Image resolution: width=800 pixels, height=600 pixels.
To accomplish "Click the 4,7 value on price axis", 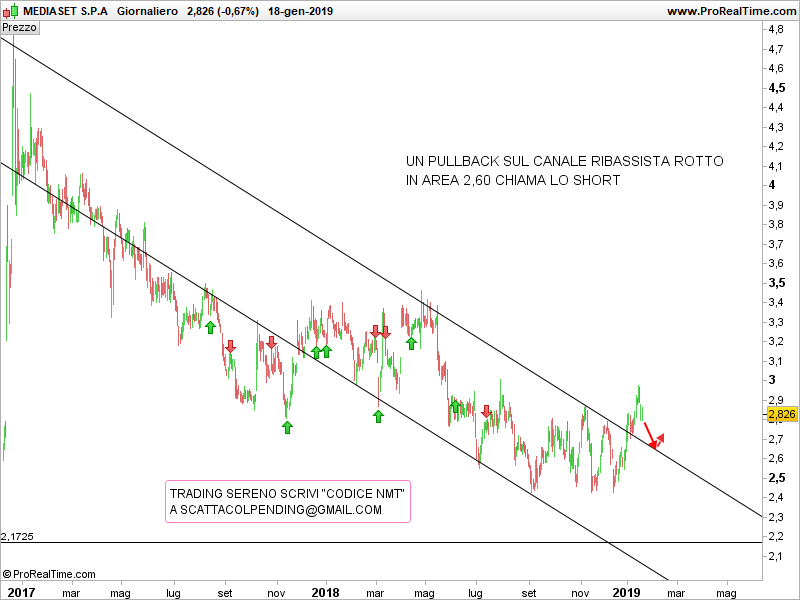I will coord(776,49).
